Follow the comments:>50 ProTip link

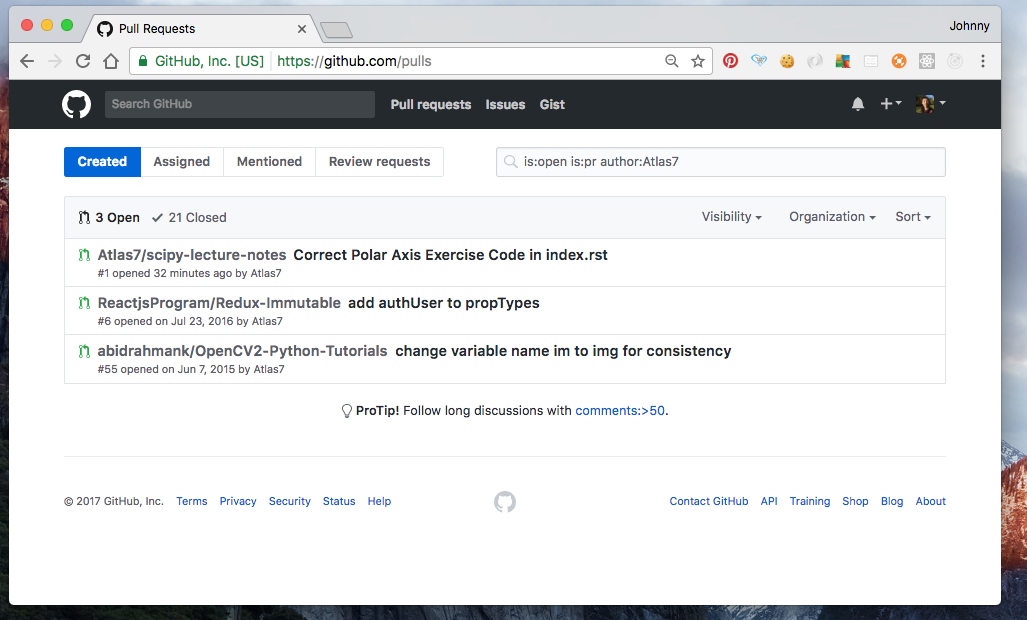tap(620, 410)
